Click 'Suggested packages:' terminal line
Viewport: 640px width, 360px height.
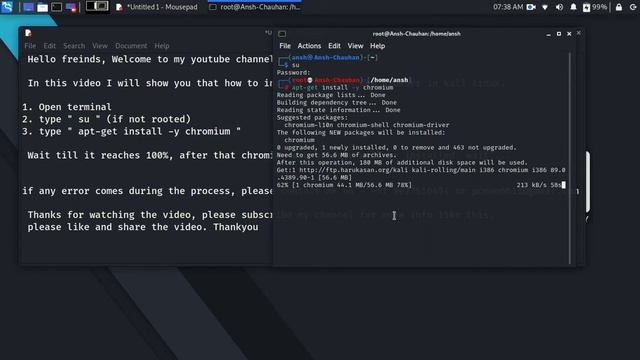[x=313, y=118]
